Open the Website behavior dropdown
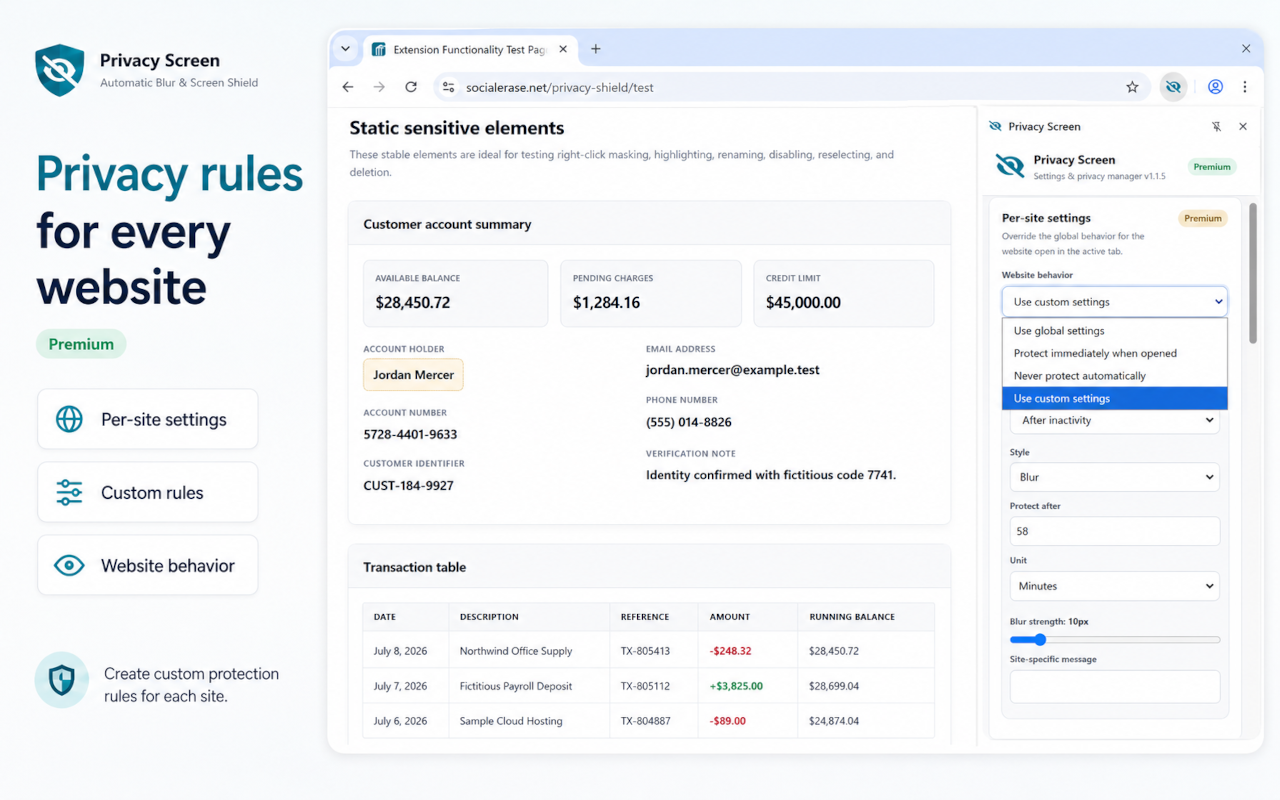This screenshot has width=1280, height=800. pos(1115,302)
